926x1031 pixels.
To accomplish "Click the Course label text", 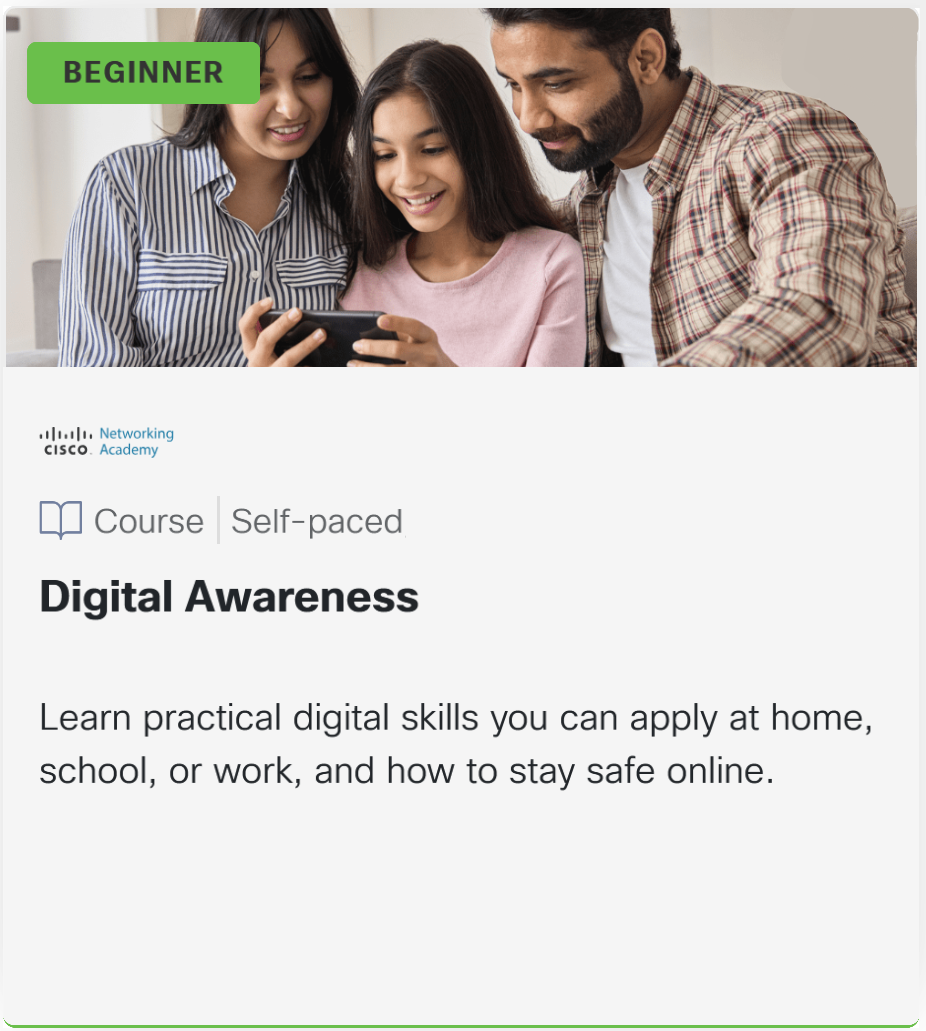I will tap(149, 521).
